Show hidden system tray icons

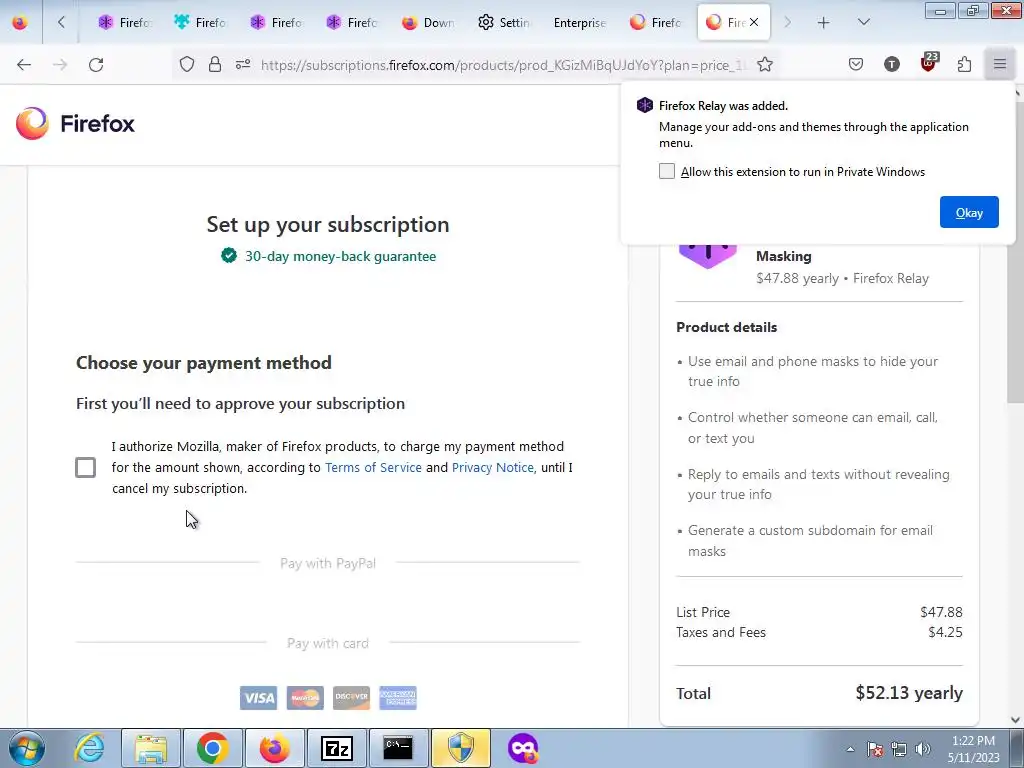tap(850, 749)
